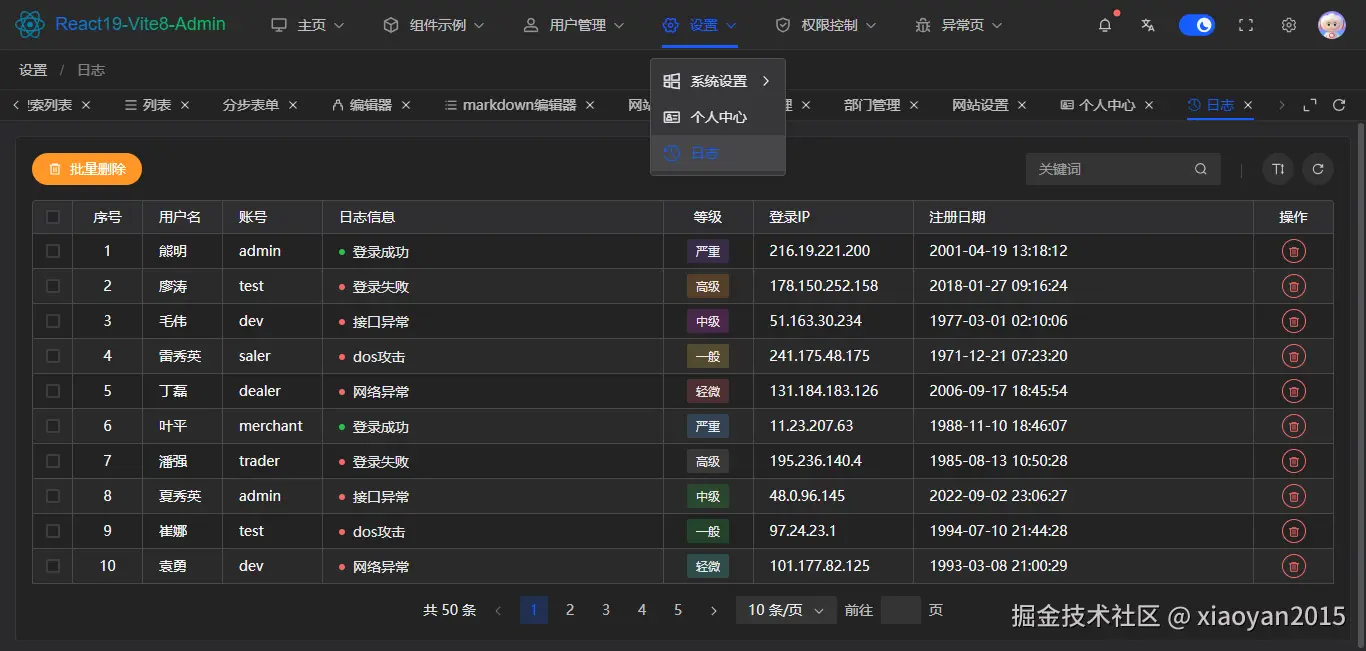Delete the log row for 潘强
The height and width of the screenshot is (651, 1366).
click(x=1294, y=462)
